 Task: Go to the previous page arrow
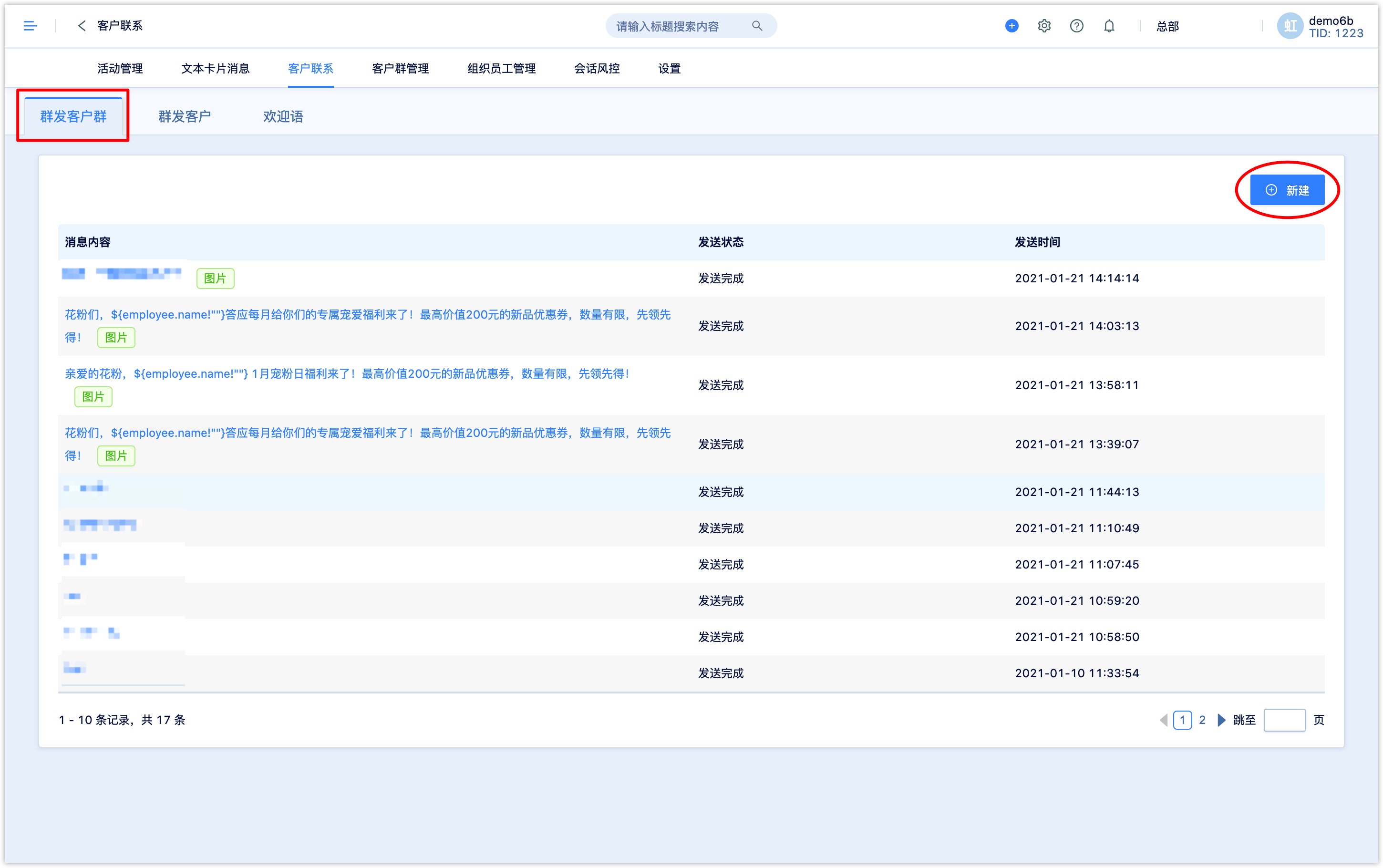pyautogui.click(x=1163, y=720)
